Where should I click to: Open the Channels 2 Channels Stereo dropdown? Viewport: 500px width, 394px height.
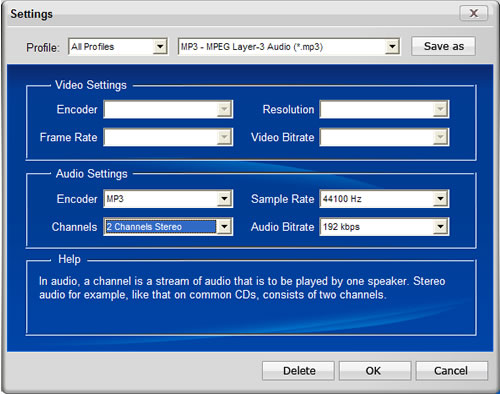168,227
